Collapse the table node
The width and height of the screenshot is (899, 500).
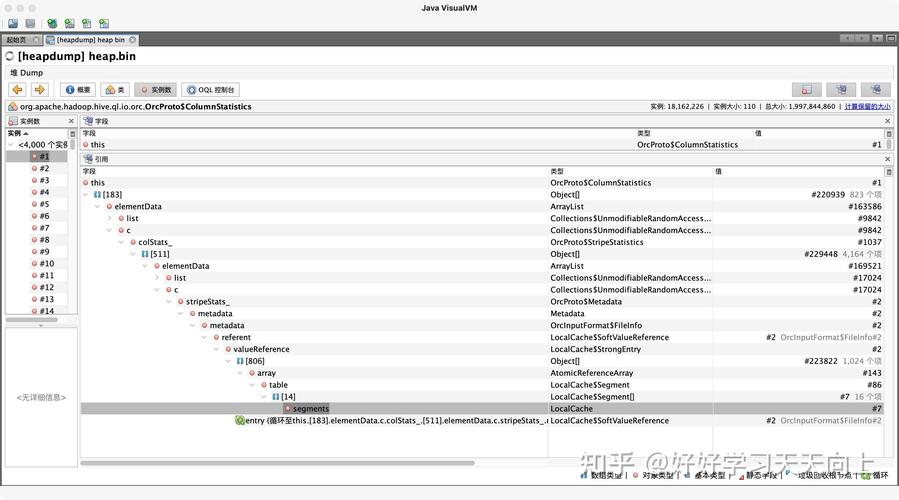pos(252,385)
